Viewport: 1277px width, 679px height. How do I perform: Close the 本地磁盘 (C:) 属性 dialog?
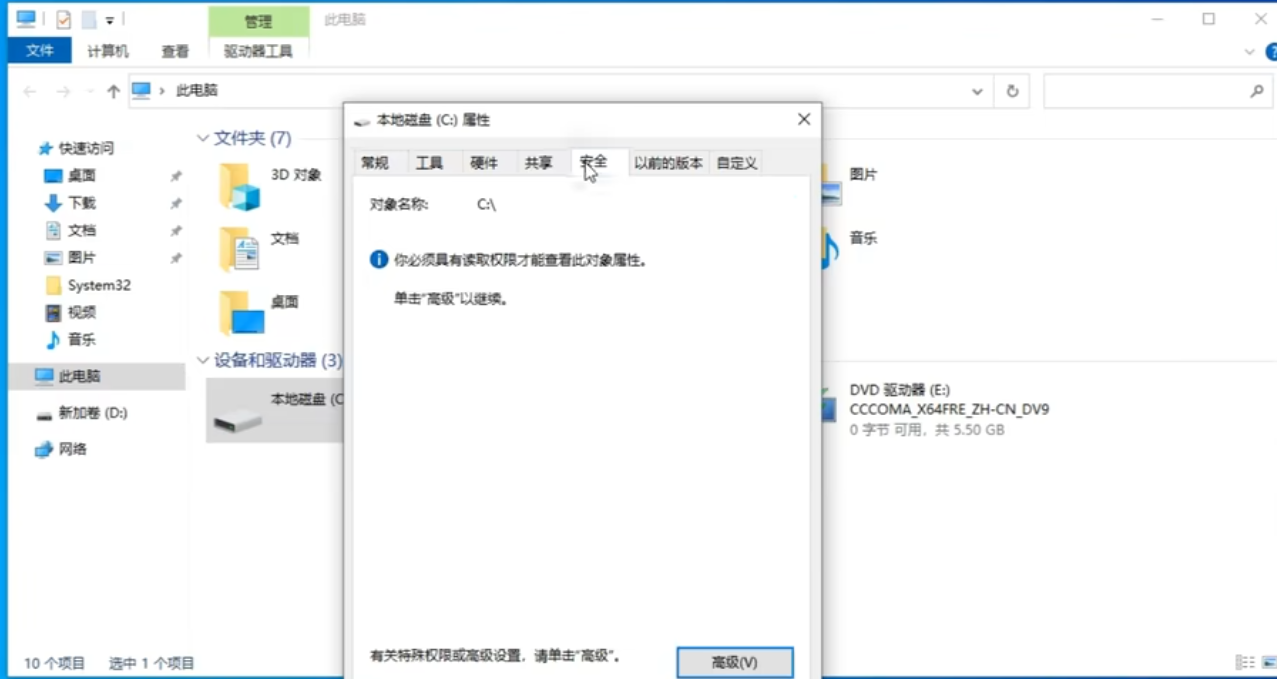pyautogui.click(x=803, y=119)
